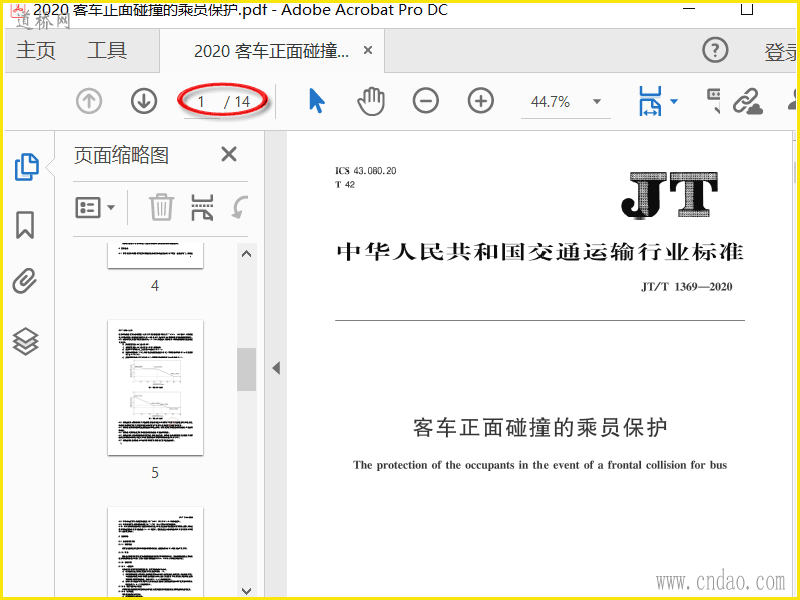Click the heading 中华人民共和国交通运输行业标准
The height and width of the screenshot is (600, 800).
(540, 252)
